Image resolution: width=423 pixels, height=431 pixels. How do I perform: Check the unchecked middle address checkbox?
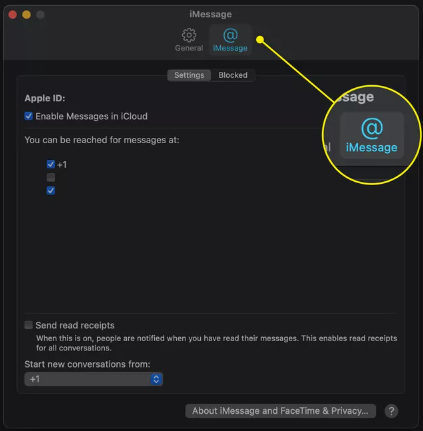(x=51, y=177)
